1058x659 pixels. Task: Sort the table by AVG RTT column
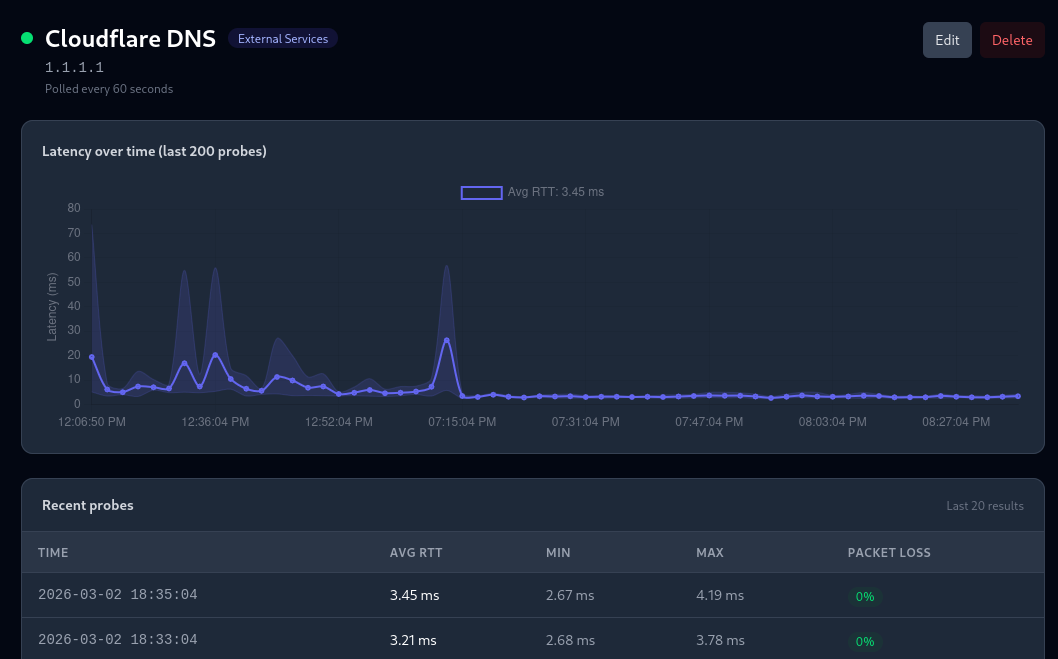coord(416,552)
